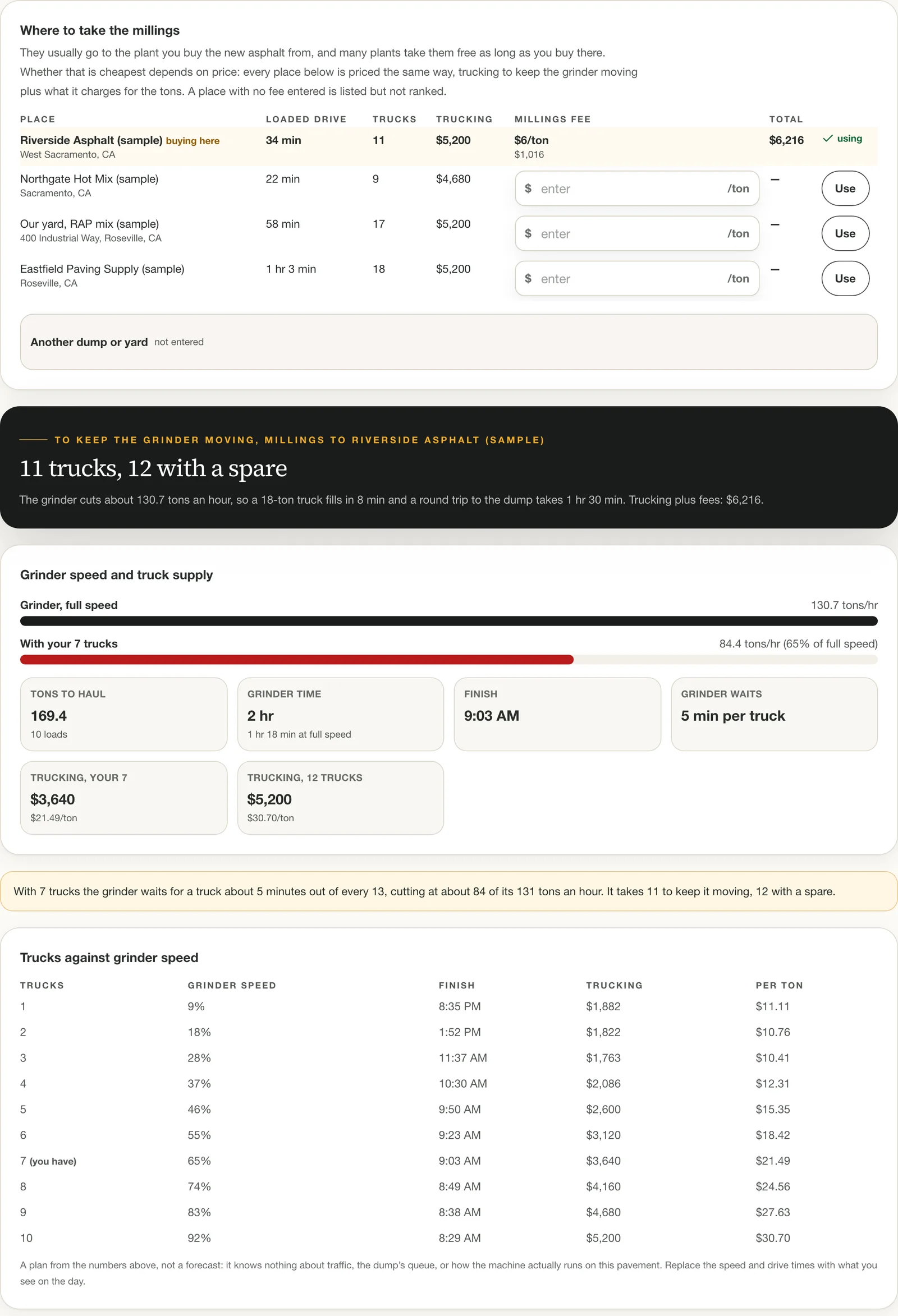Use Northgate Hot Mix as dump site
This screenshot has width=898, height=1316.
(845, 188)
